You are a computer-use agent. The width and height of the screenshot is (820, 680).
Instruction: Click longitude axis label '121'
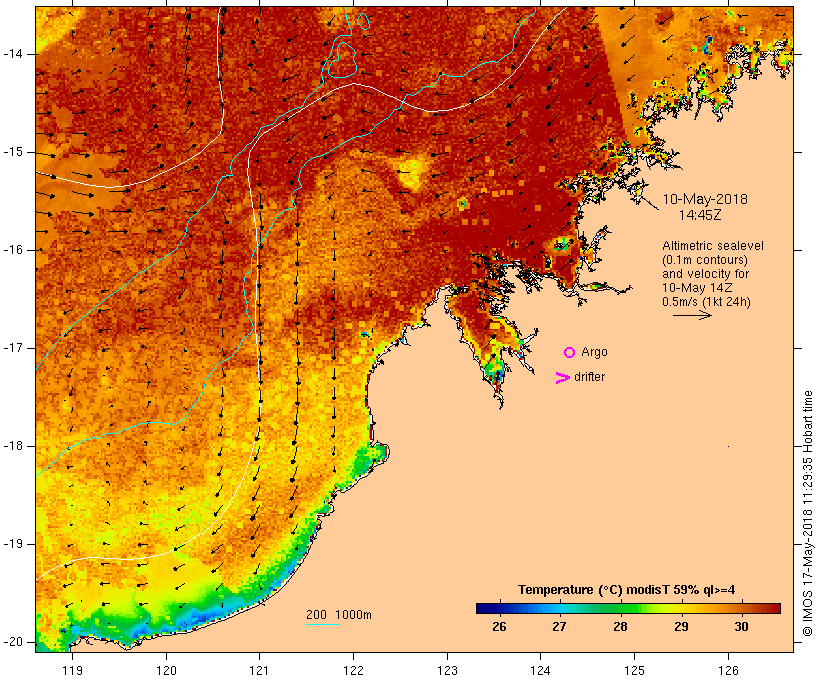[x=259, y=670]
